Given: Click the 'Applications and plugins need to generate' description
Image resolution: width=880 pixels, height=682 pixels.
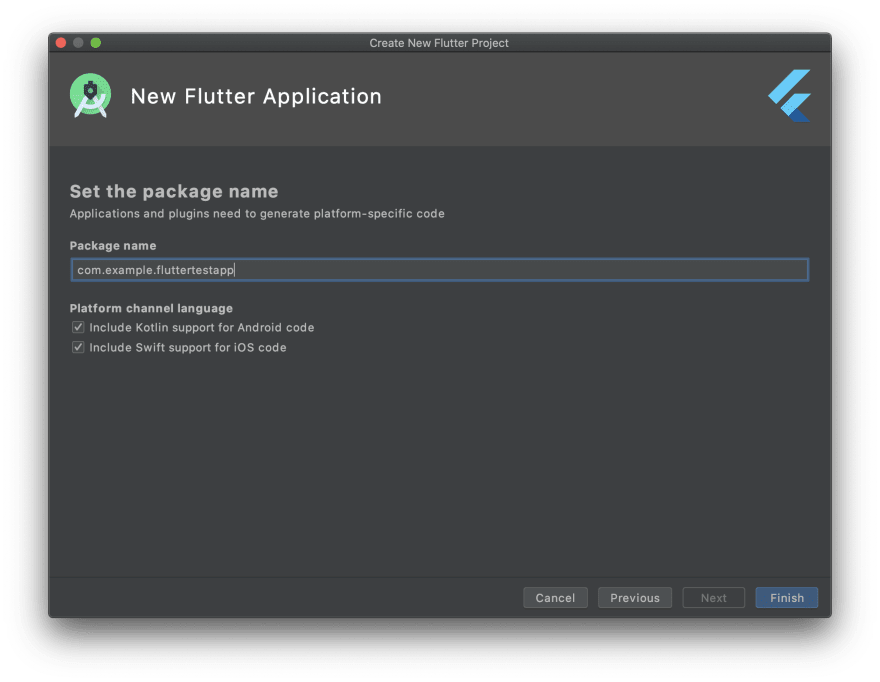Looking at the screenshot, I should (257, 214).
